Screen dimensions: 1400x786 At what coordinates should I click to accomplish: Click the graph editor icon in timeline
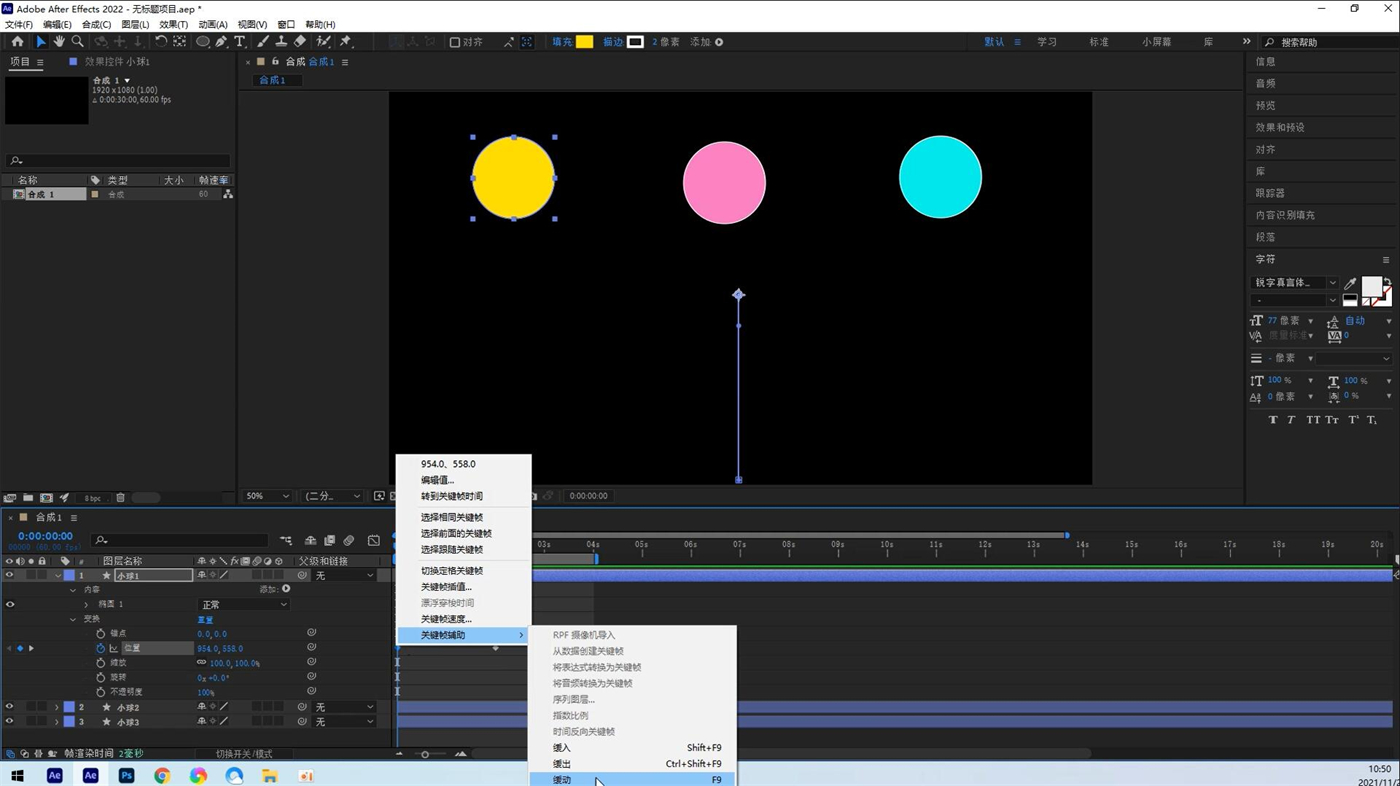(374, 541)
